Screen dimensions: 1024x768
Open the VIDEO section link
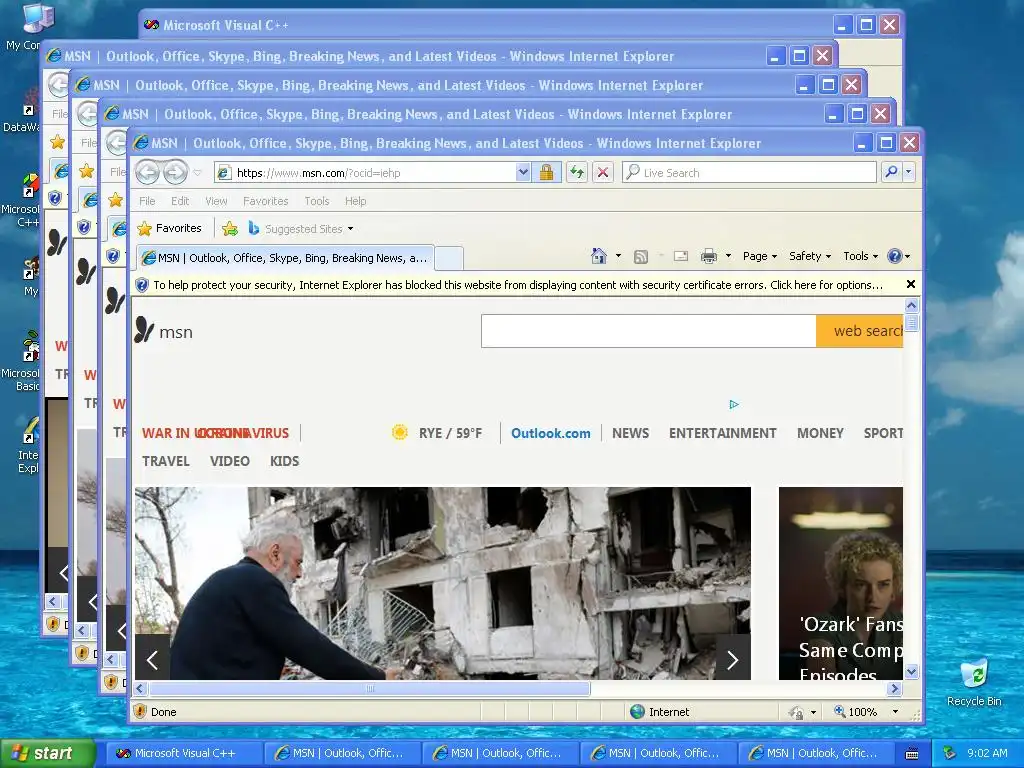point(230,461)
